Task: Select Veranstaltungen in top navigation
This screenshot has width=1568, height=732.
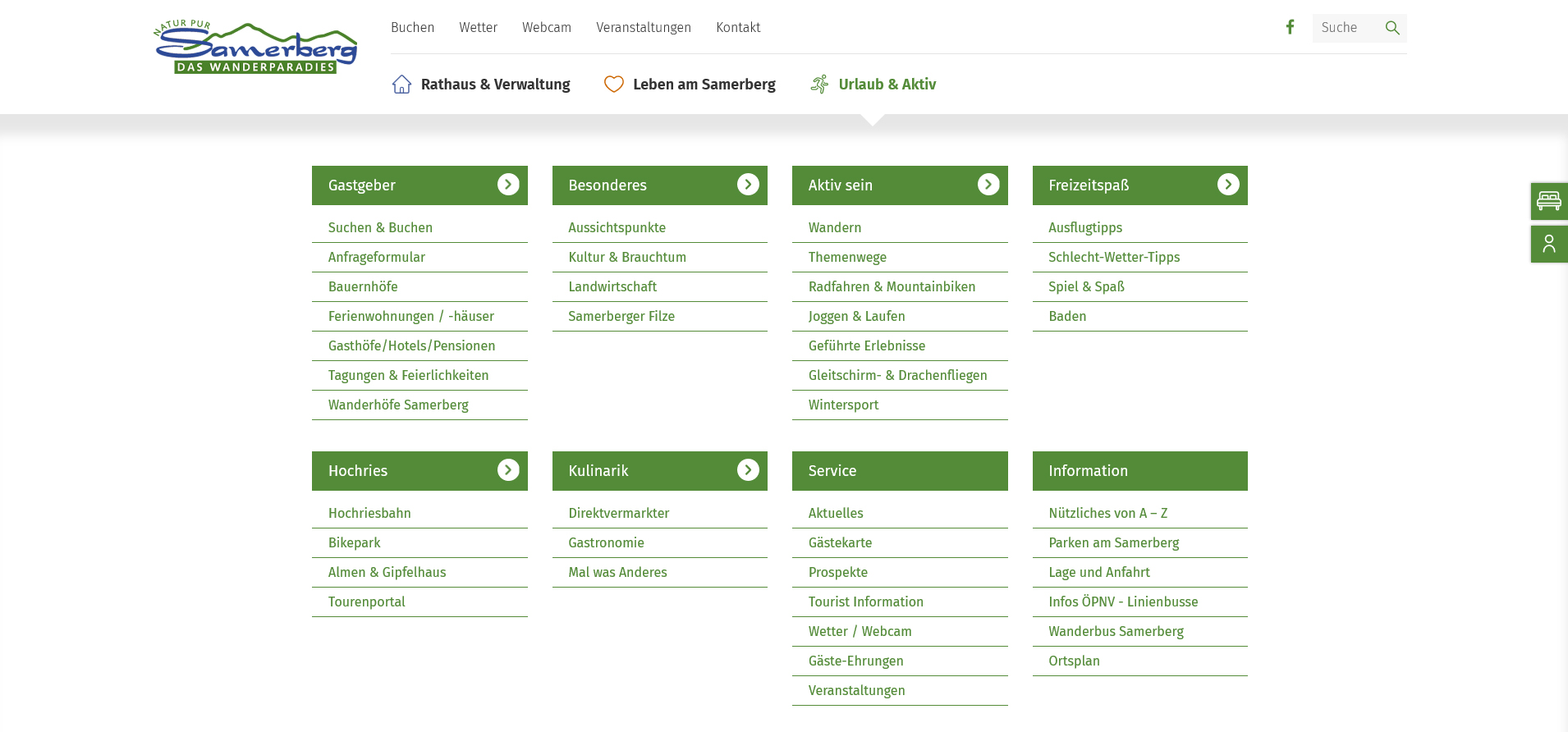Action: click(644, 28)
